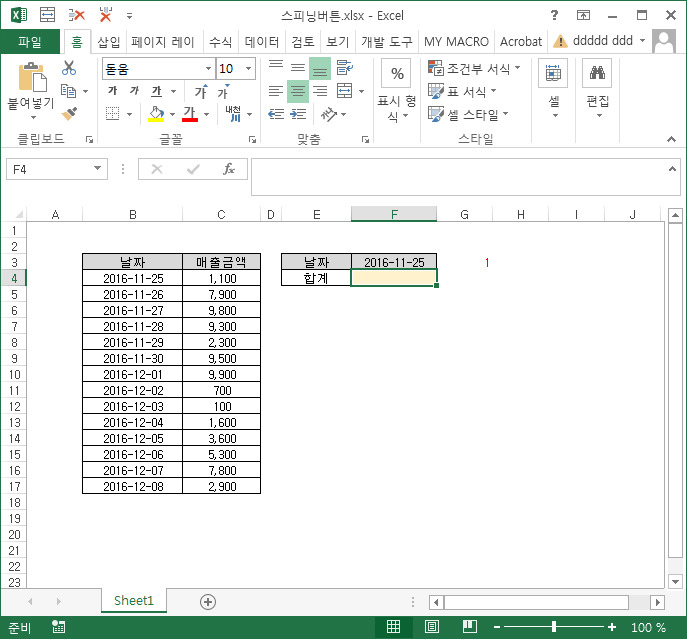687x639 pixels.
Task: Select the cell containing 2016-12-01
Action: 132,374
